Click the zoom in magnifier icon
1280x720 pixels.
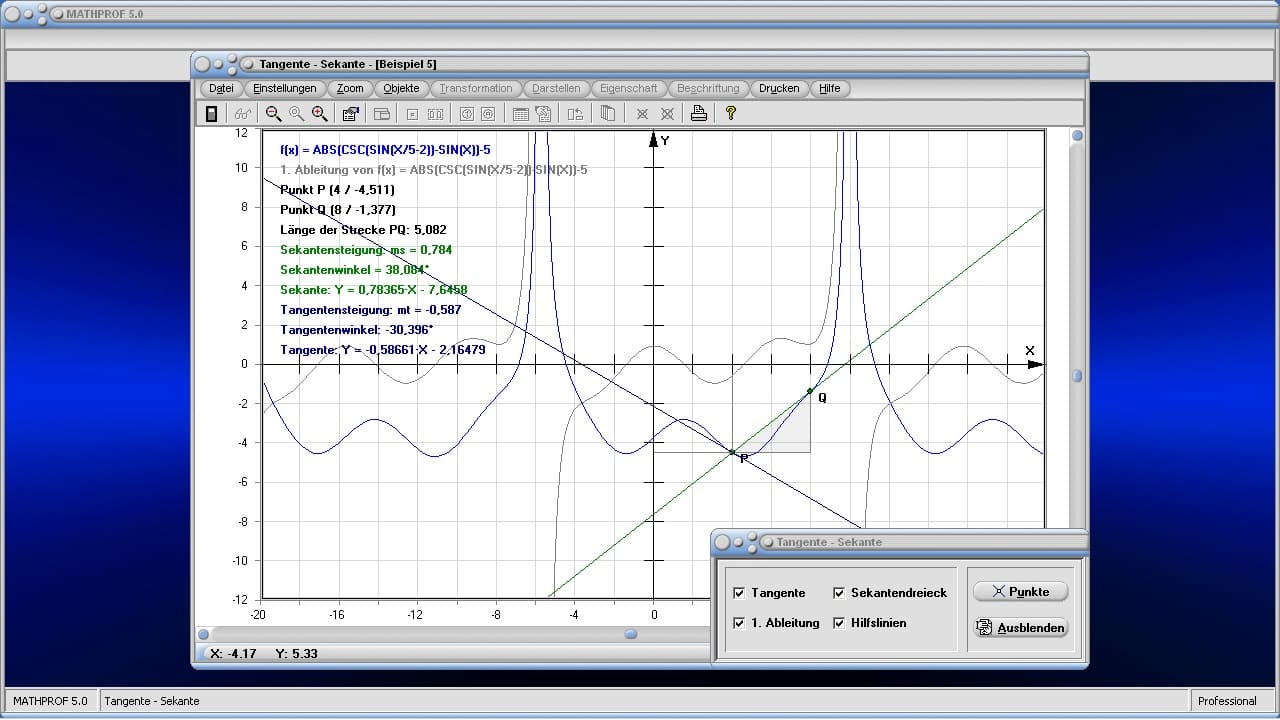pyautogui.click(x=319, y=114)
